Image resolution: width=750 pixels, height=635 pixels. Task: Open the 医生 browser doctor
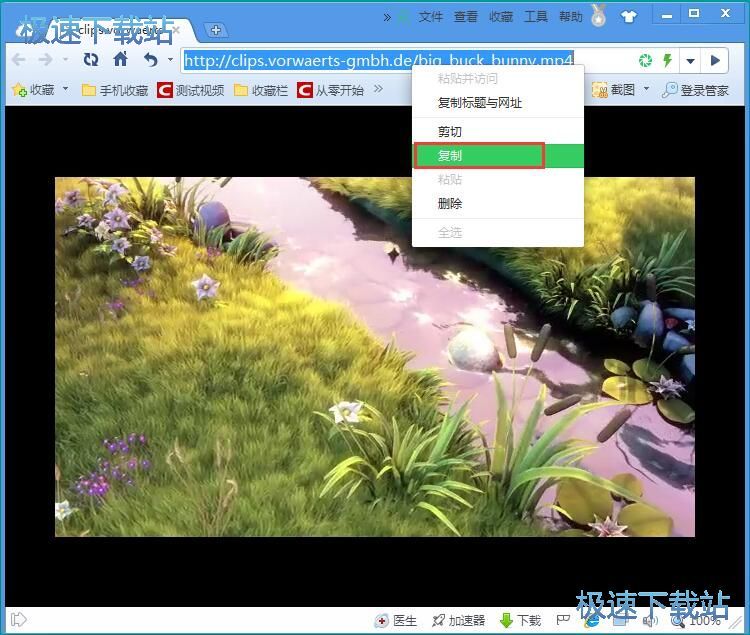point(396,621)
